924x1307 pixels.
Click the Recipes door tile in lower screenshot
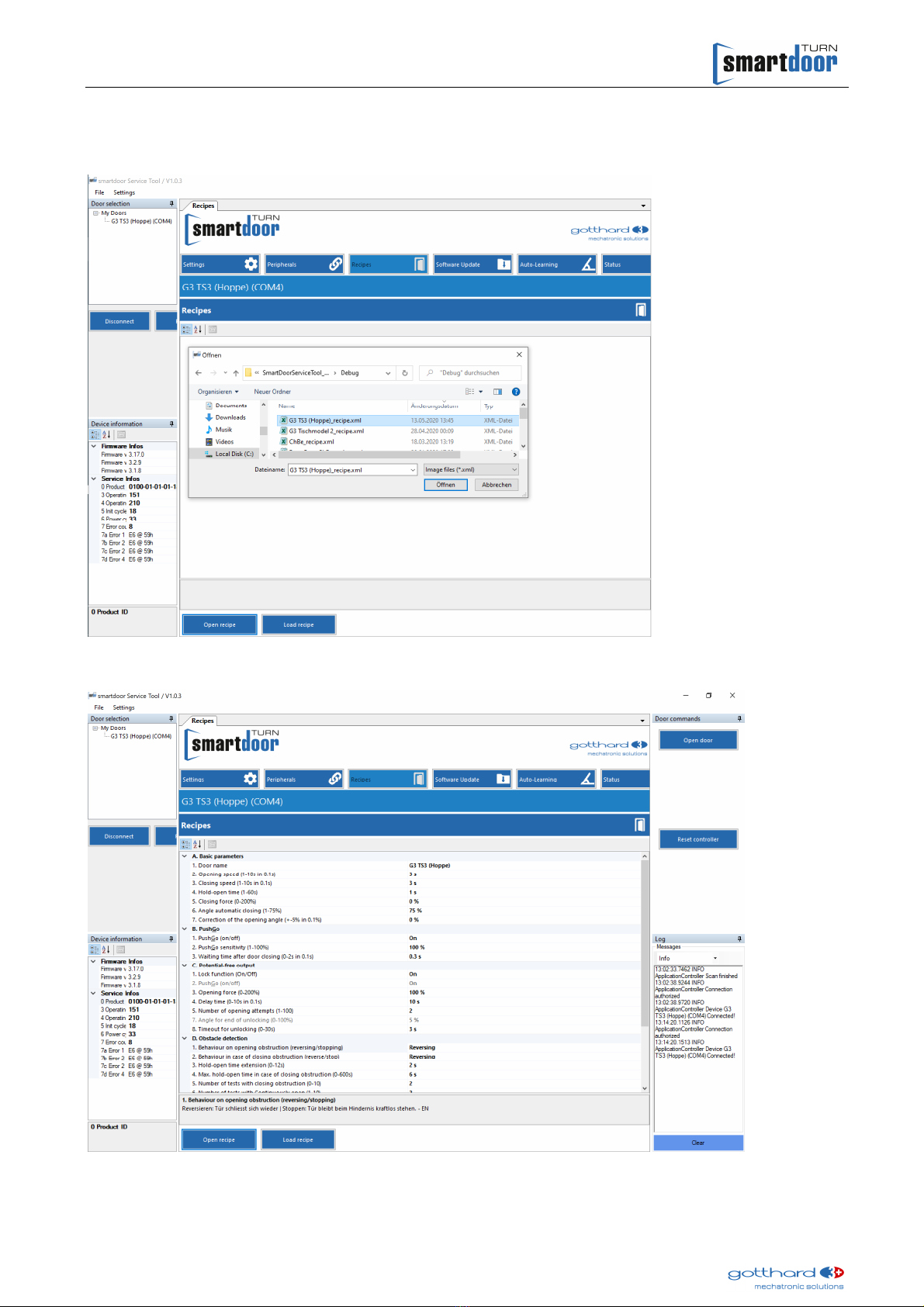pyautogui.click(x=388, y=780)
